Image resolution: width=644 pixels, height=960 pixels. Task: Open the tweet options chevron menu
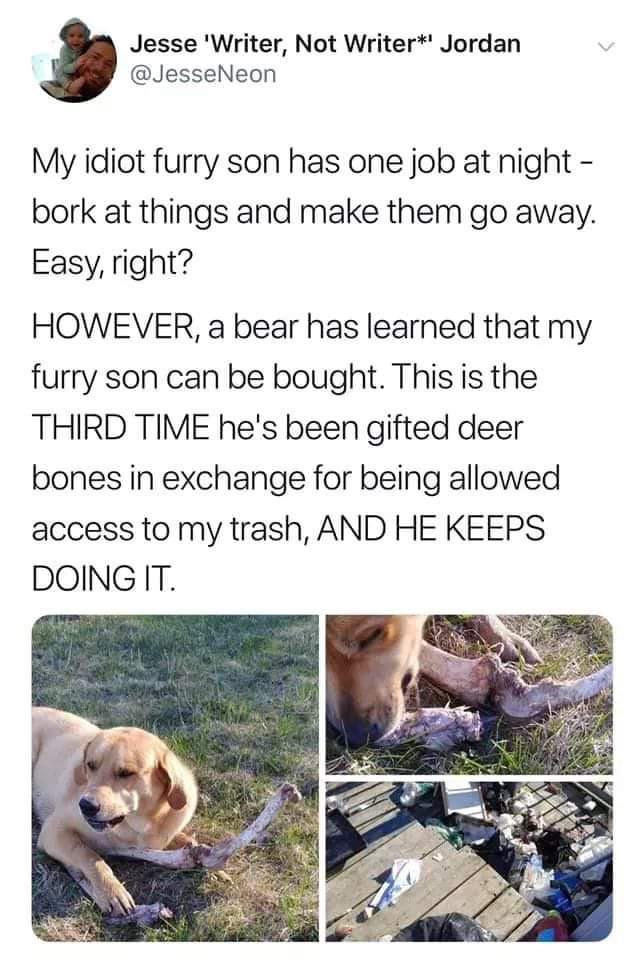(602, 47)
